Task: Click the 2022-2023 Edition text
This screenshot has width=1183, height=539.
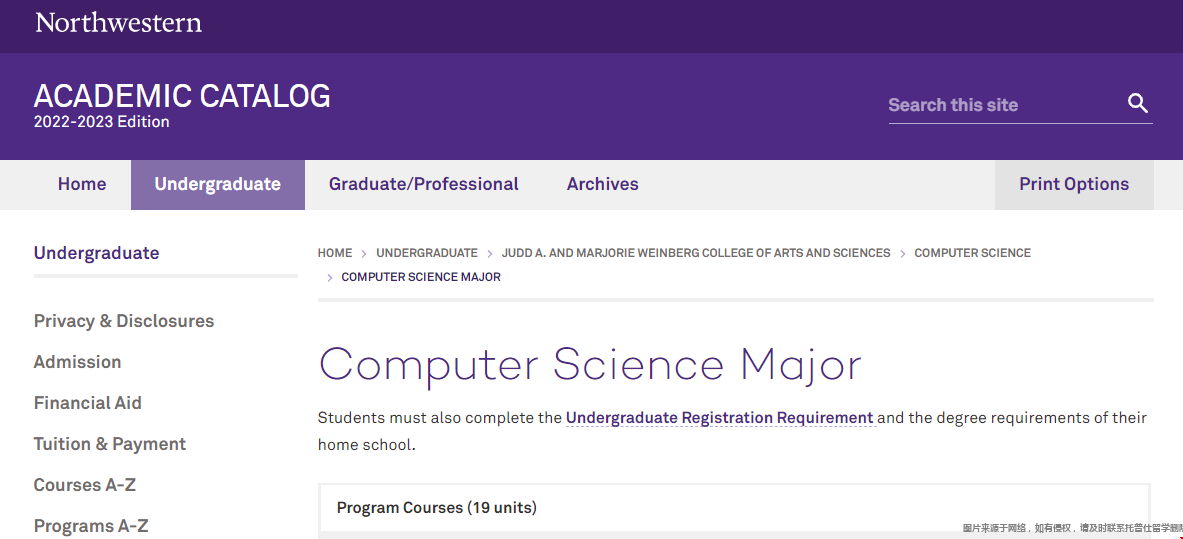Action: (101, 122)
